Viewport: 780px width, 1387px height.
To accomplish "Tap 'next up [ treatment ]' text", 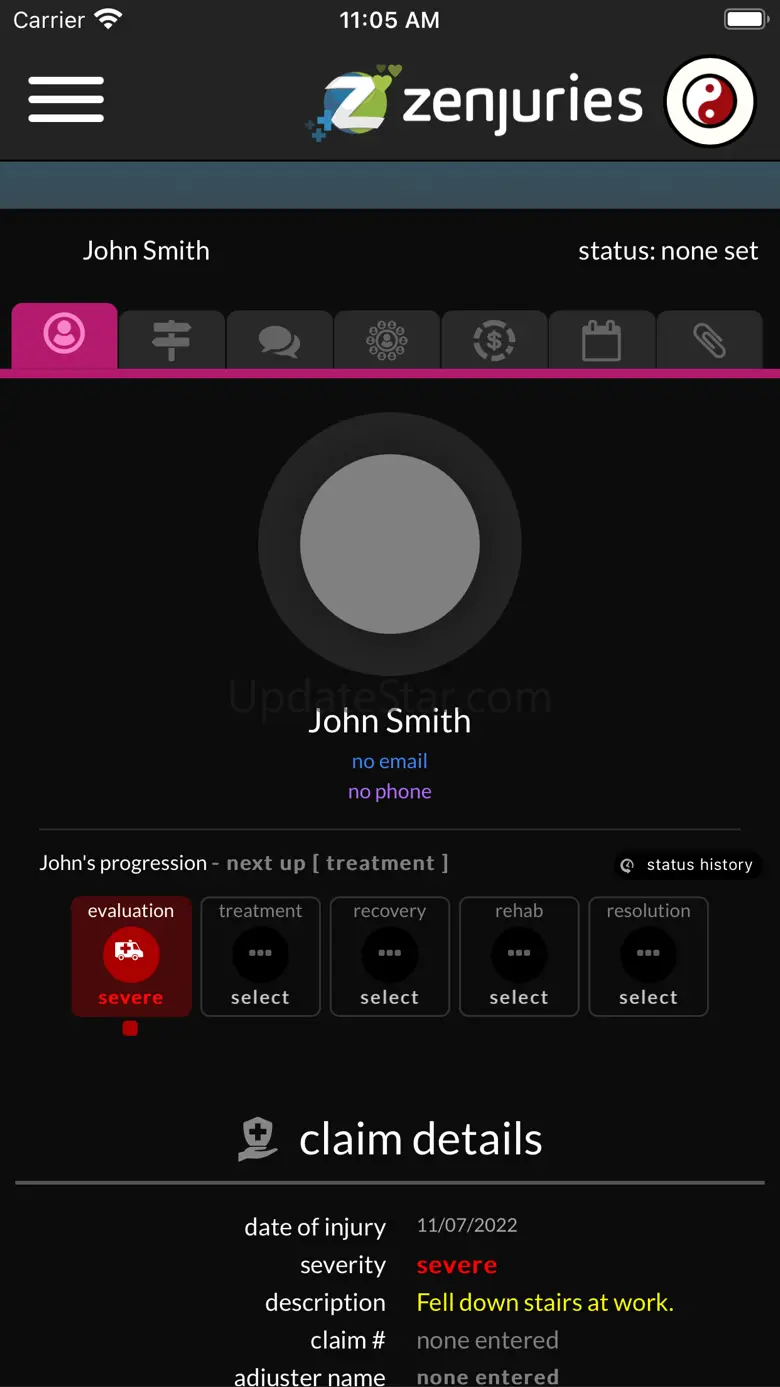I will pyautogui.click(x=337, y=863).
